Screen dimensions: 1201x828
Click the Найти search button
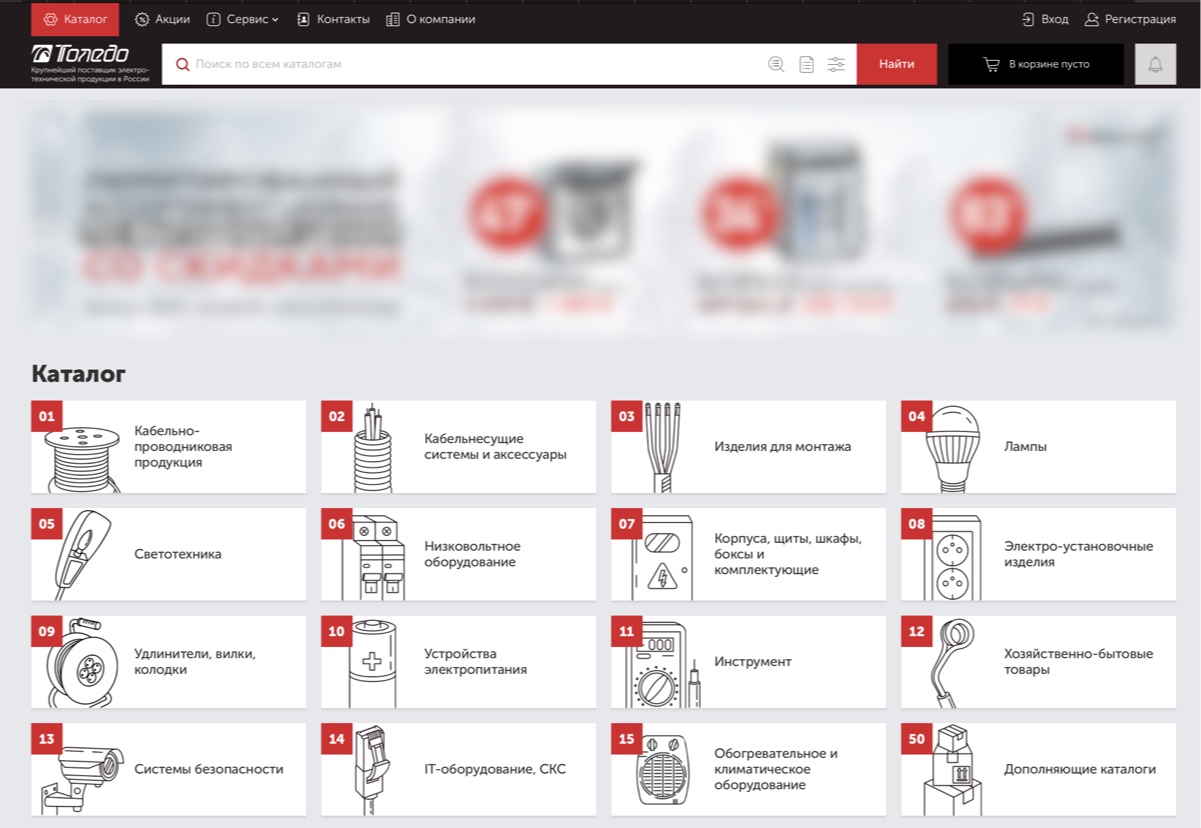click(x=896, y=64)
